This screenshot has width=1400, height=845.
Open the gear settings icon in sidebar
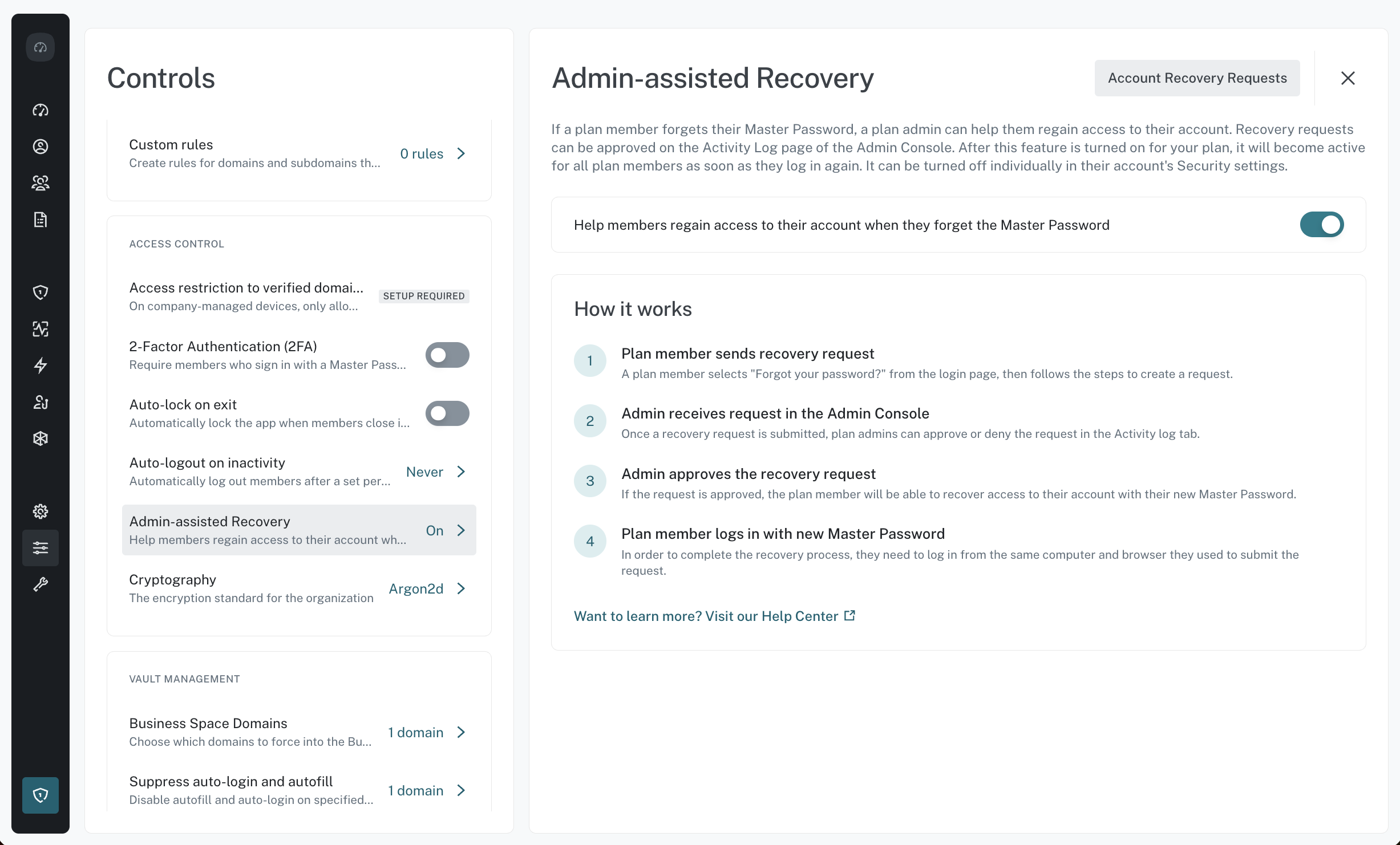[x=40, y=511]
